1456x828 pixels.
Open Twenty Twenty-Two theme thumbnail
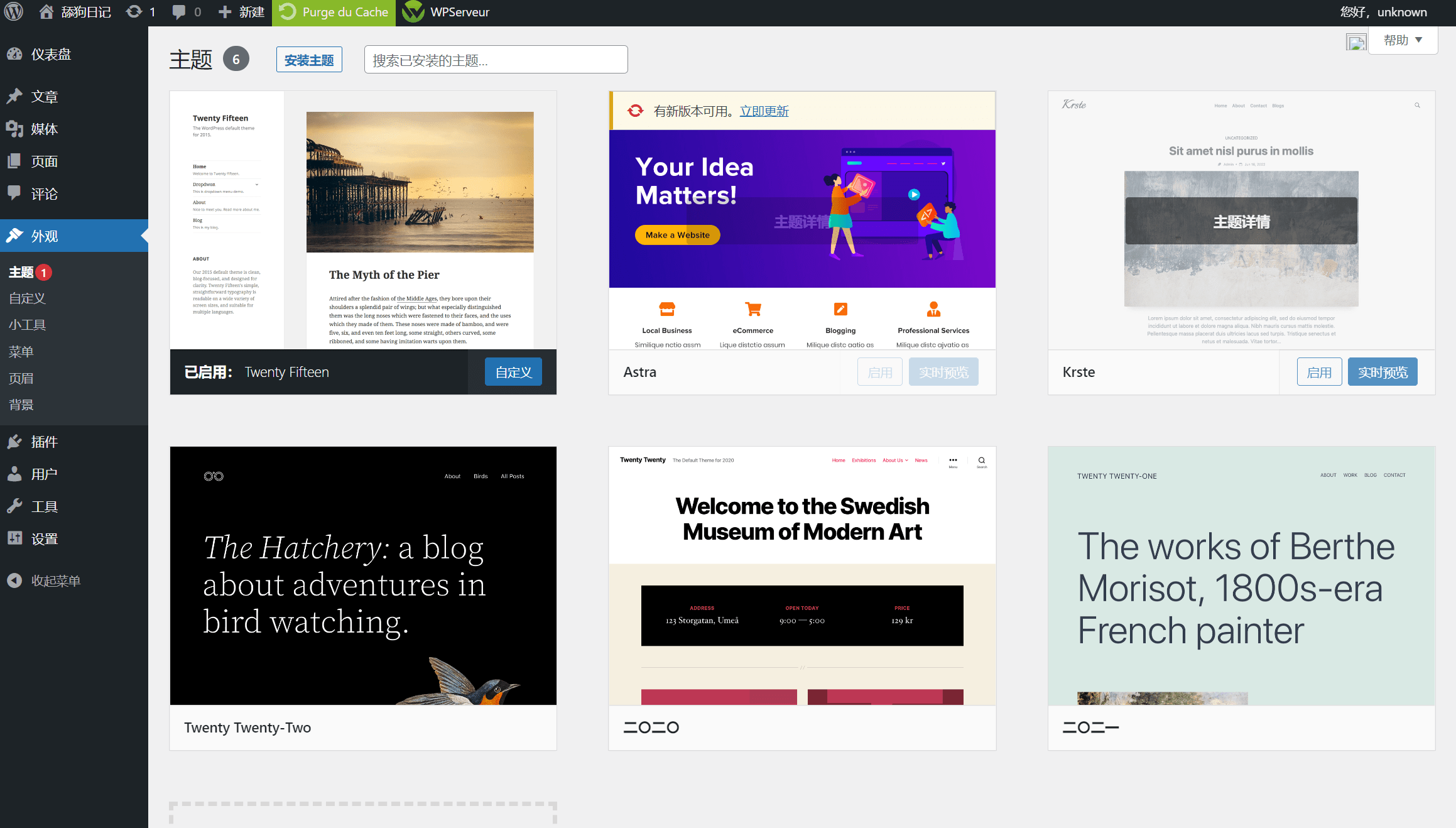click(x=363, y=575)
